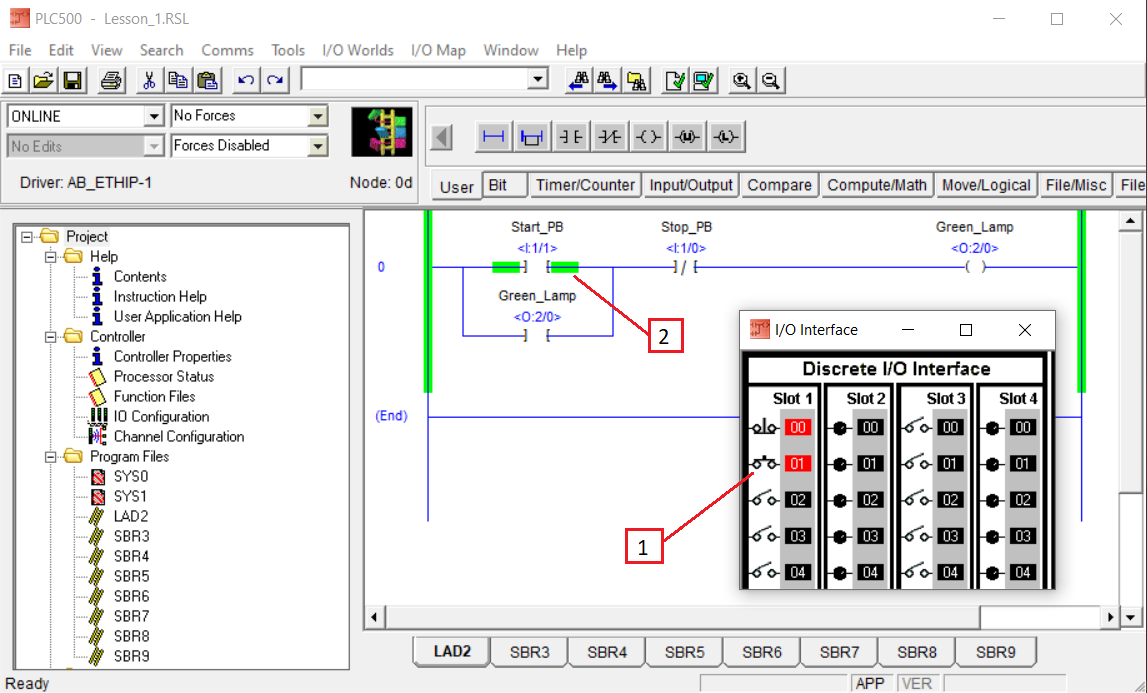The image size is (1147, 693).
Task: Select the SBR3 program file tab
Action: pos(530,652)
